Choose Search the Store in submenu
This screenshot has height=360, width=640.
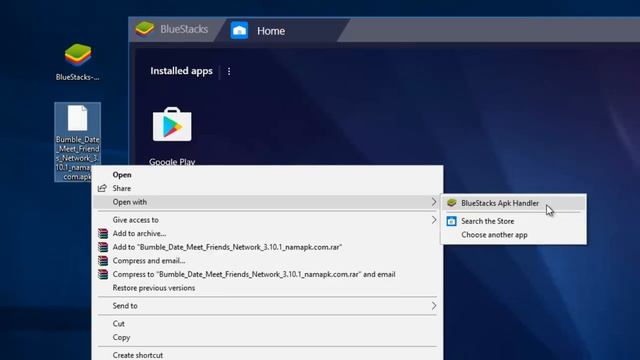coord(487,221)
